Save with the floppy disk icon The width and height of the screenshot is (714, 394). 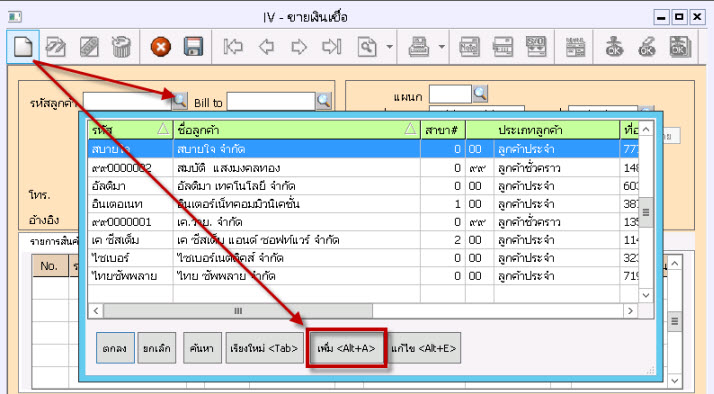[x=194, y=46]
